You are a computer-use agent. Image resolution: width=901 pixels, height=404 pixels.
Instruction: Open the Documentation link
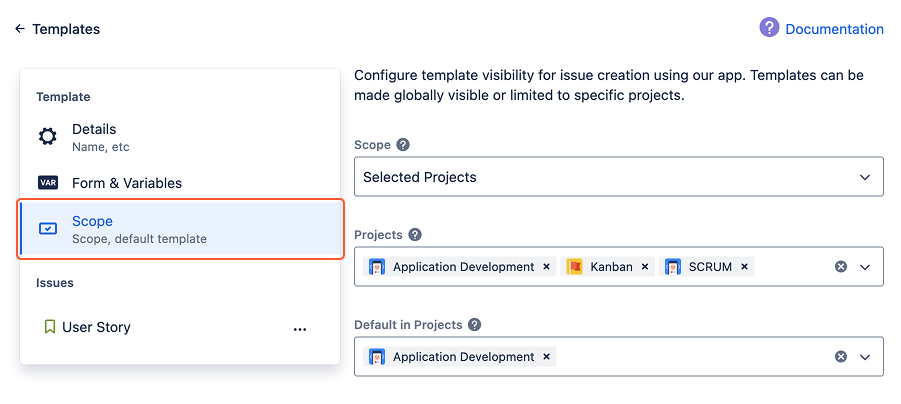click(x=834, y=29)
